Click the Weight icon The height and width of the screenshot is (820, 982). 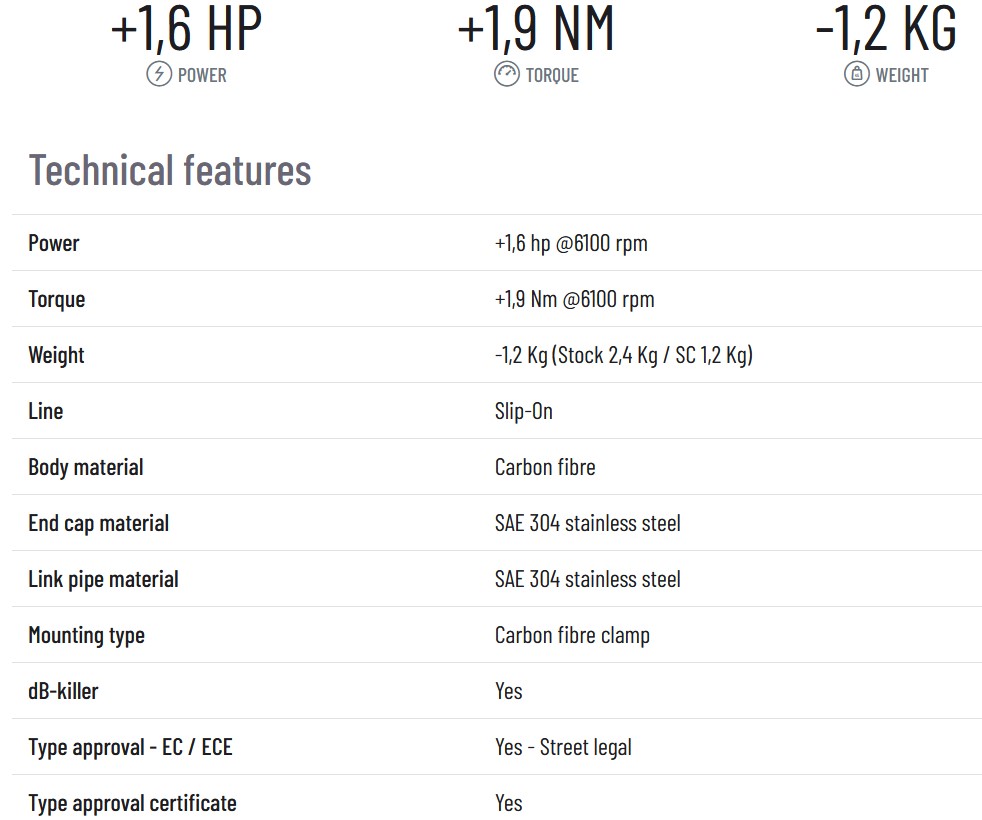click(856, 74)
